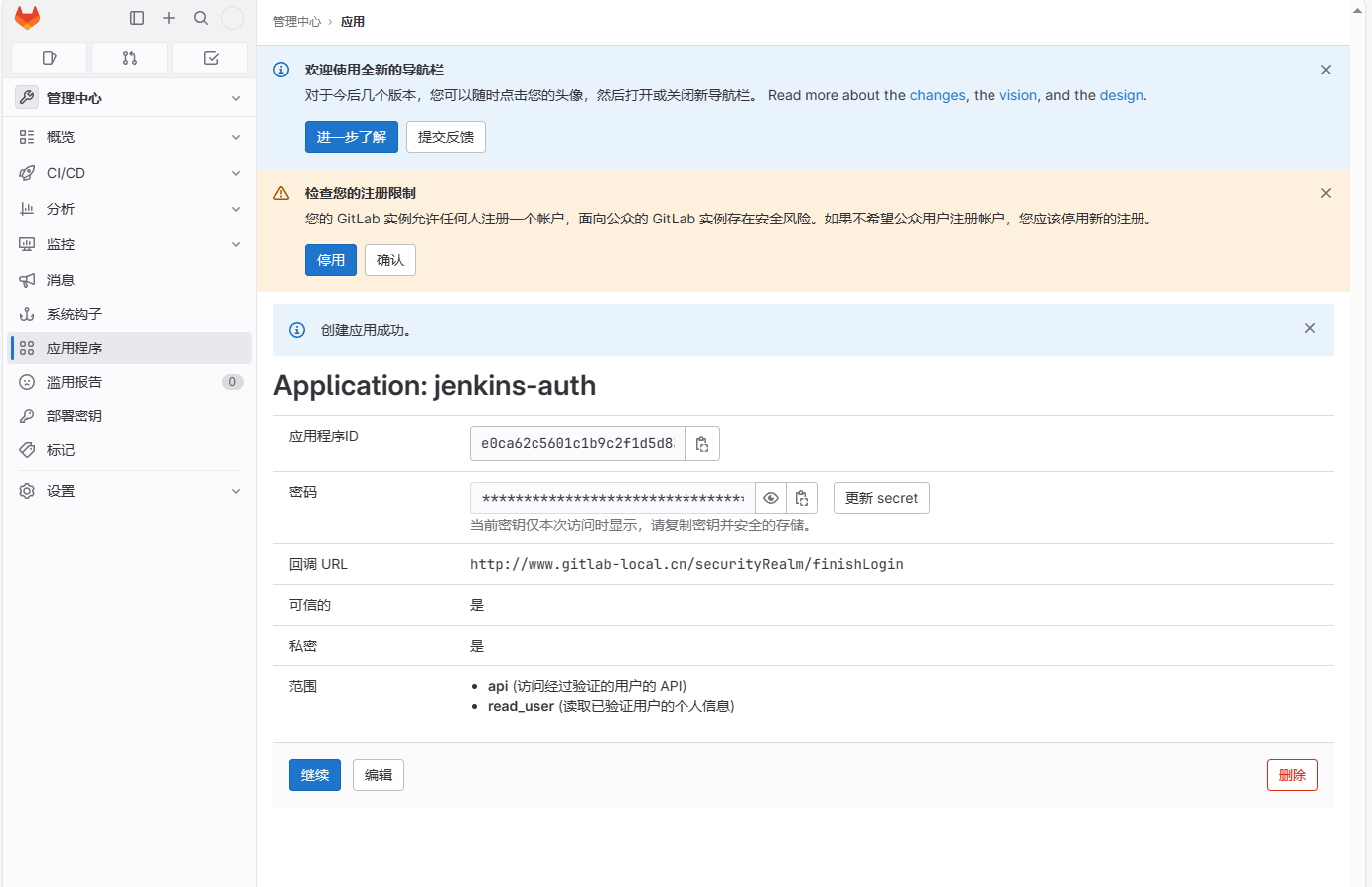Open 标记 in the sidebar

[x=130, y=450]
